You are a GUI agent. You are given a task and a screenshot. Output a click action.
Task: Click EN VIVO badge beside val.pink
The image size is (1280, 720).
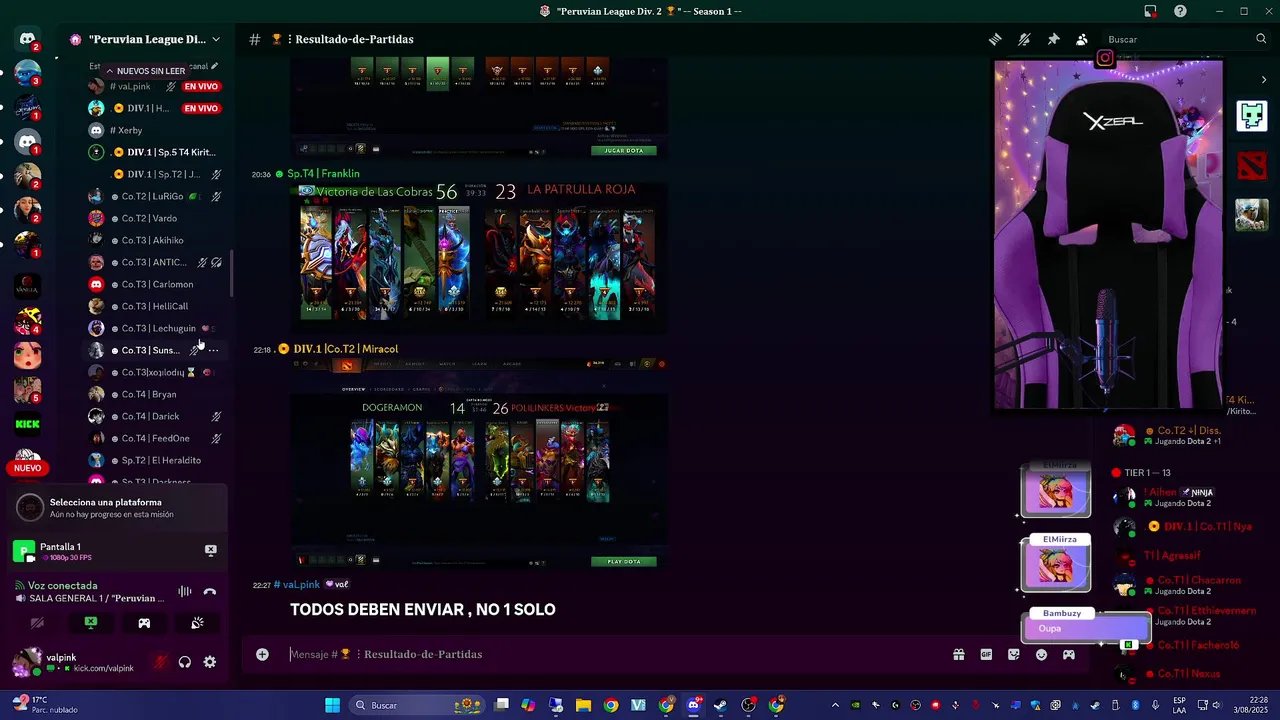tap(201, 87)
